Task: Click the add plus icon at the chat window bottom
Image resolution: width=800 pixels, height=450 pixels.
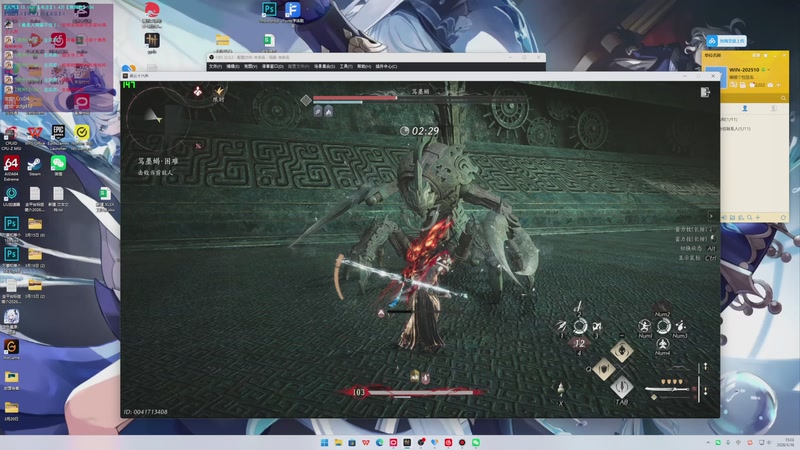Action: point(758,217)
